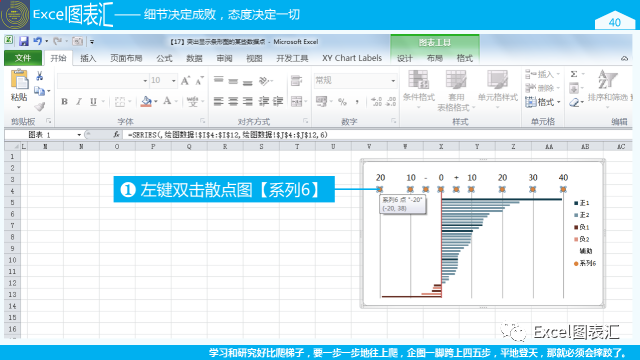Toggle Underline formatting

(93, 102)
